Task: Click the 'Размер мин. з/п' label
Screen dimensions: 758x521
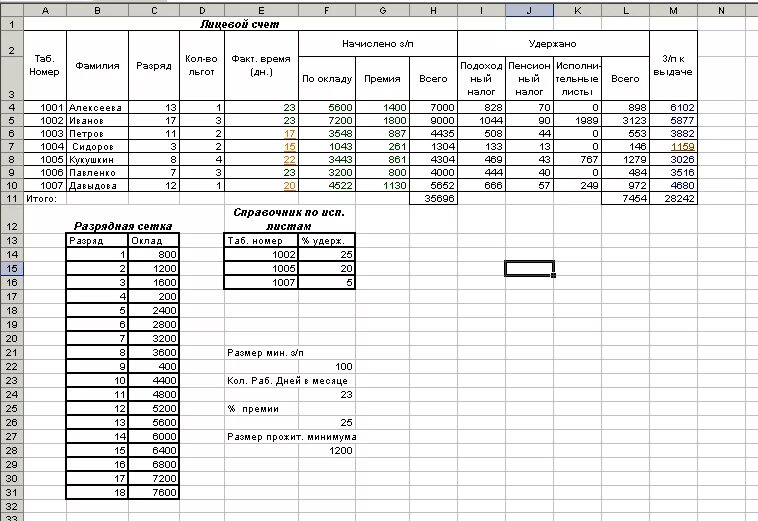Action: click(x=265, y=353)
